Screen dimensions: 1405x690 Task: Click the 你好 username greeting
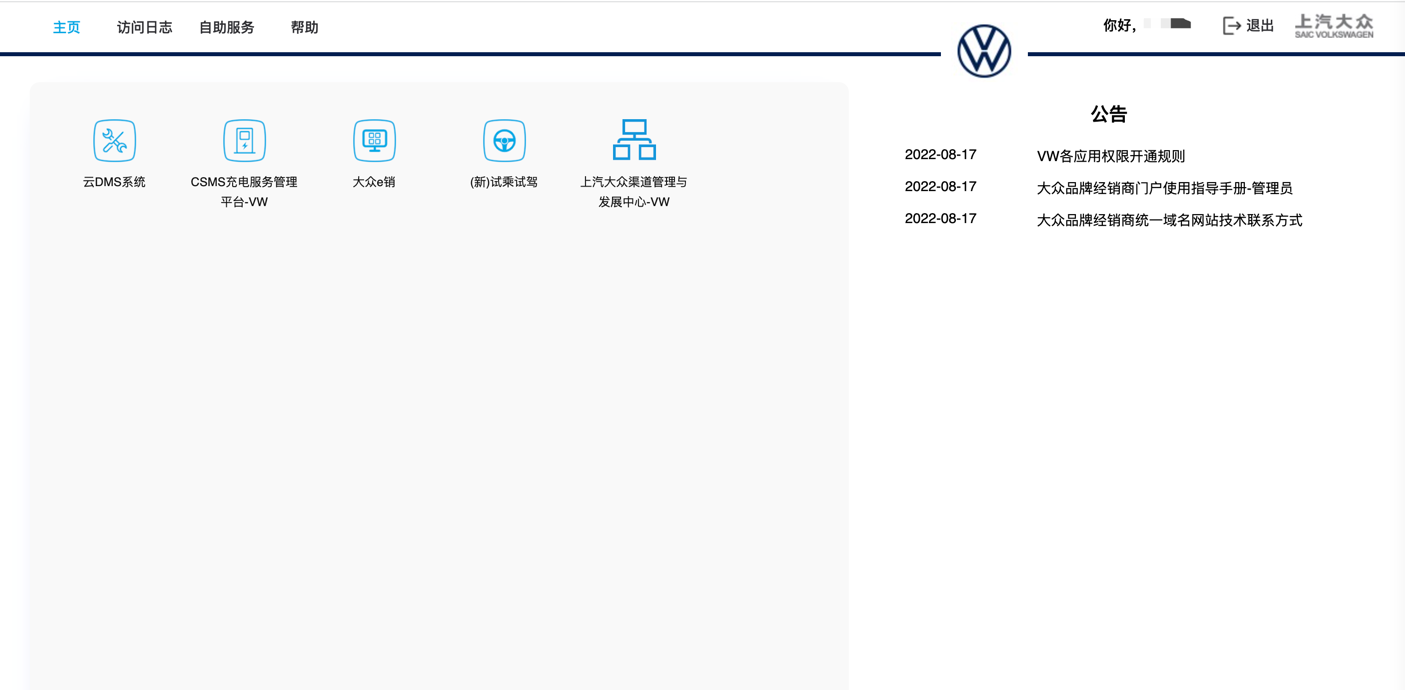(1147, 25)
